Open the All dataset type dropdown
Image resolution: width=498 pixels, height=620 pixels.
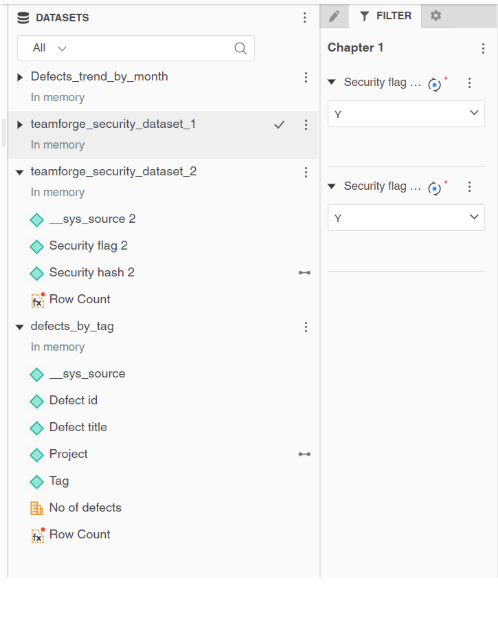[x=49, y=48]
